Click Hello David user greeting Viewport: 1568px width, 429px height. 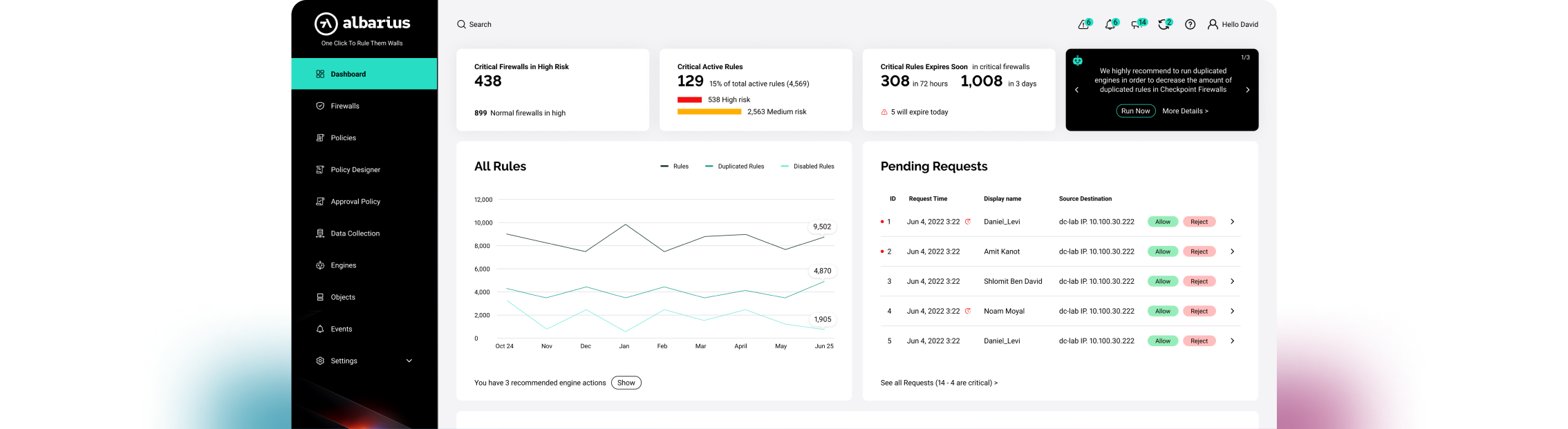click(1240, 24)
